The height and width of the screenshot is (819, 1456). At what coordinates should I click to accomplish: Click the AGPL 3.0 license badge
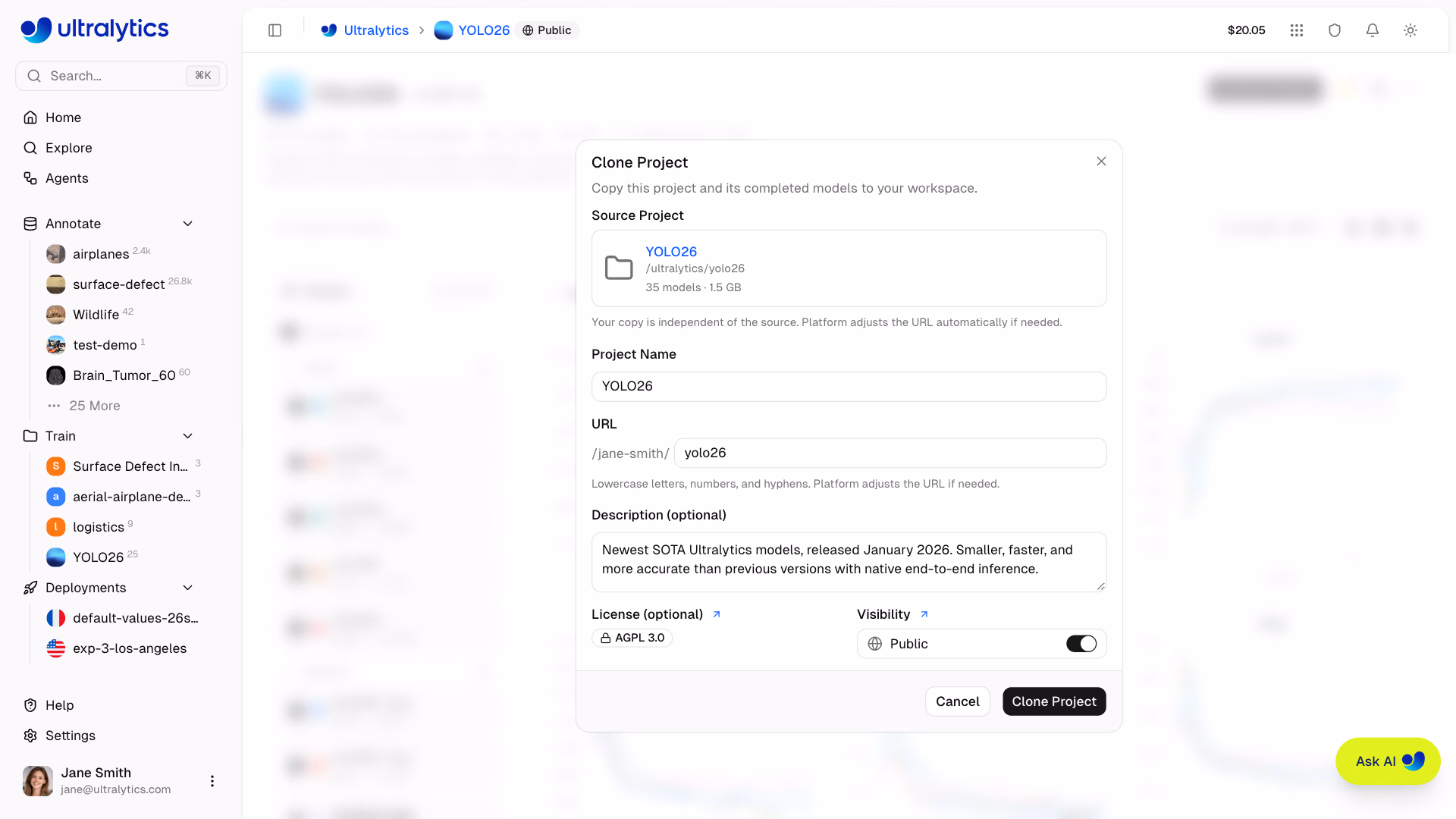pos(632,638)
